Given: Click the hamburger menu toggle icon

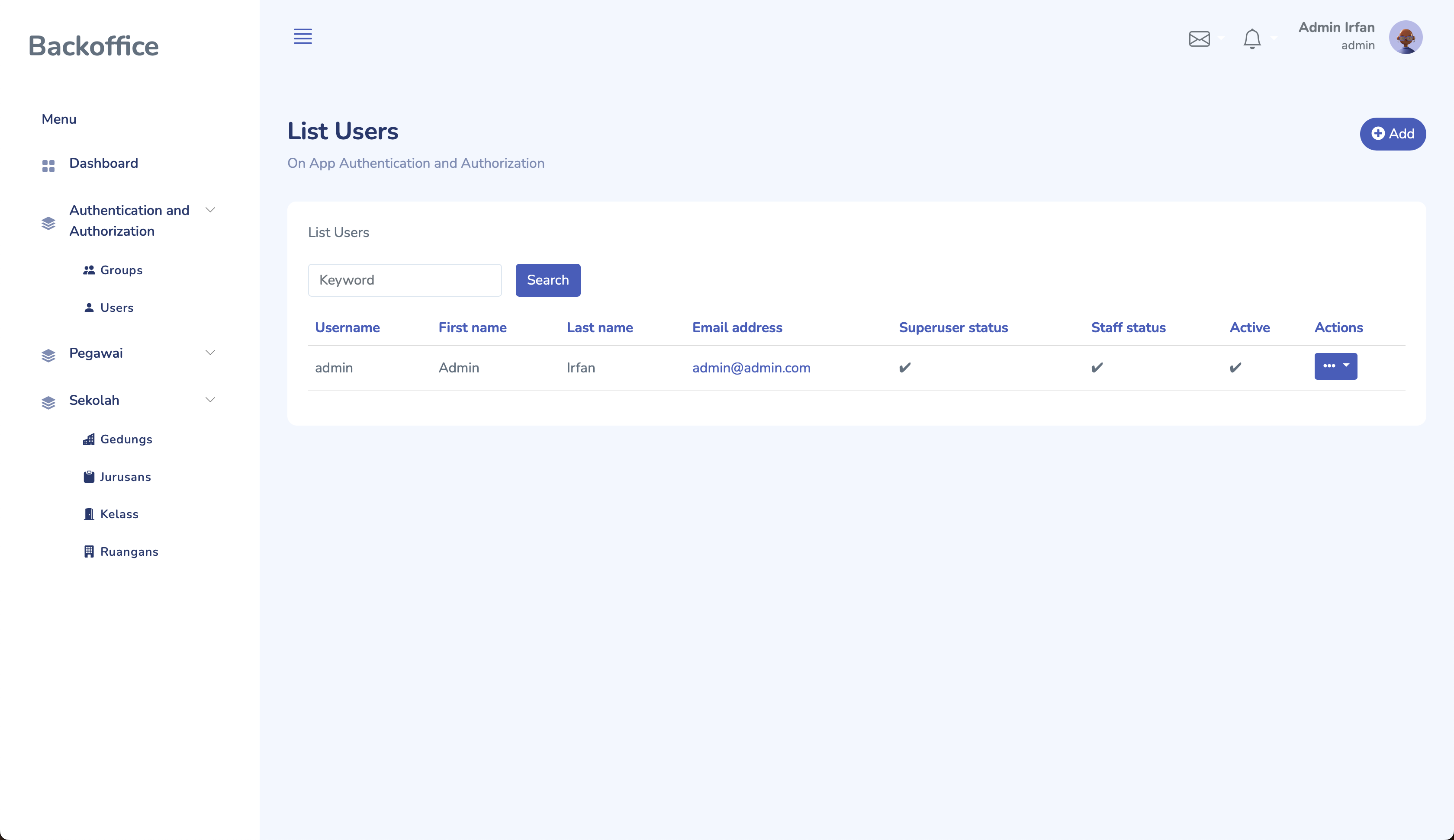Looking at the screenshot, I should coord(302,36).
